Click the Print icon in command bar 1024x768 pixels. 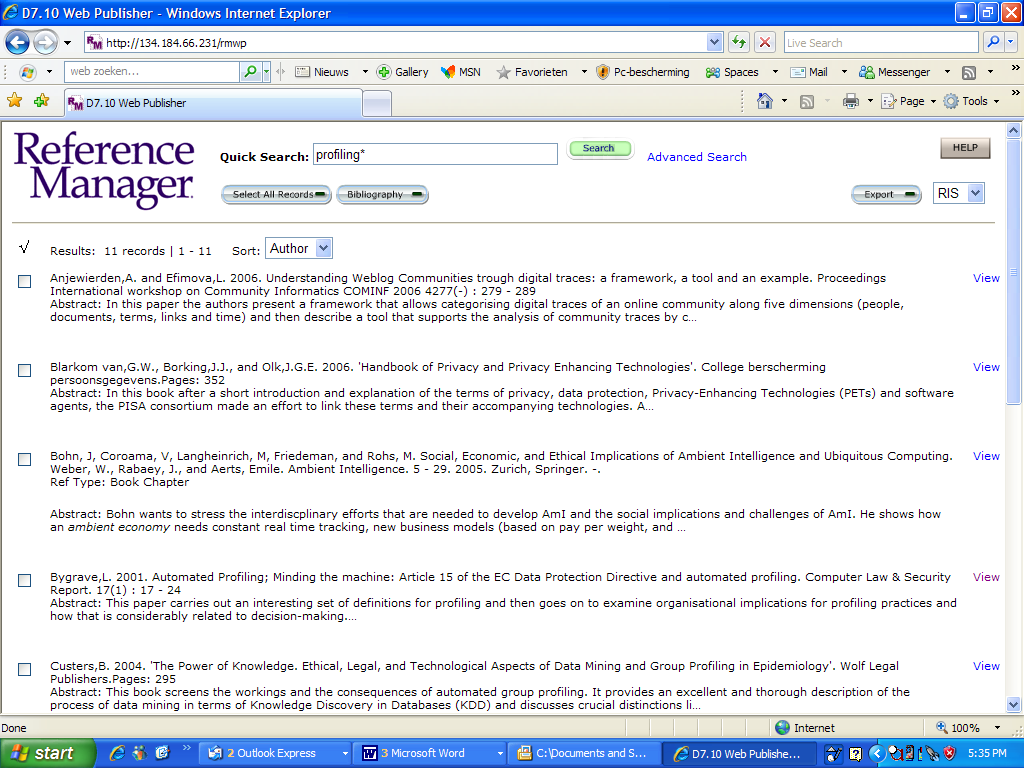[x=851, y=101]
